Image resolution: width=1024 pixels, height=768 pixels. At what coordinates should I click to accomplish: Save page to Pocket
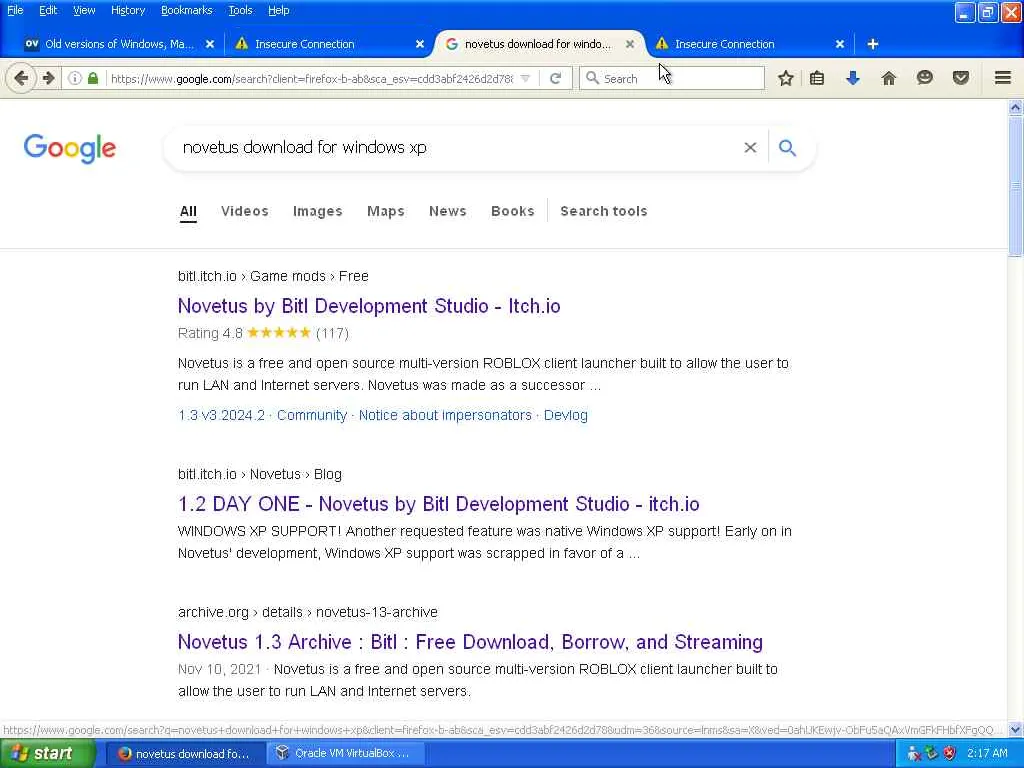(961, 78)
